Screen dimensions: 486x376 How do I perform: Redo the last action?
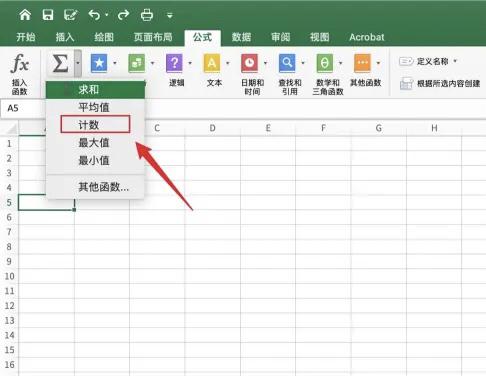click(123, 15)
